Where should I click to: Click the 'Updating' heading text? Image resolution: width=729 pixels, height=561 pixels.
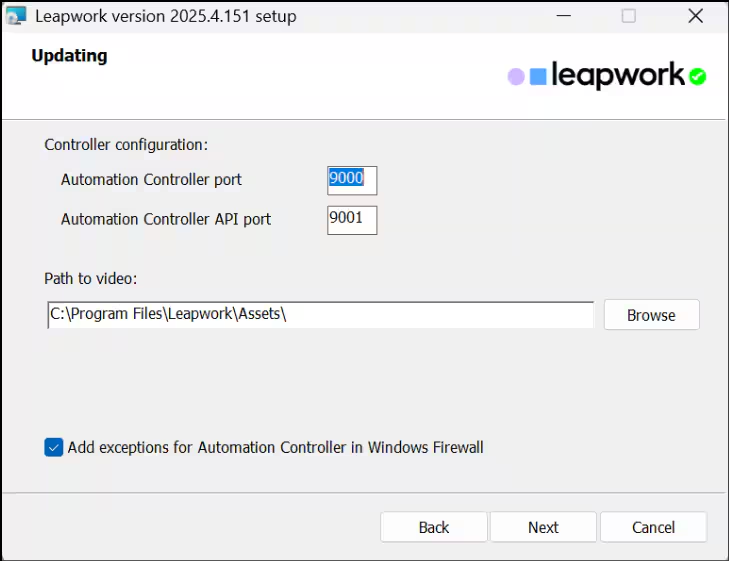pyautogui.click(x=69, y=56)
